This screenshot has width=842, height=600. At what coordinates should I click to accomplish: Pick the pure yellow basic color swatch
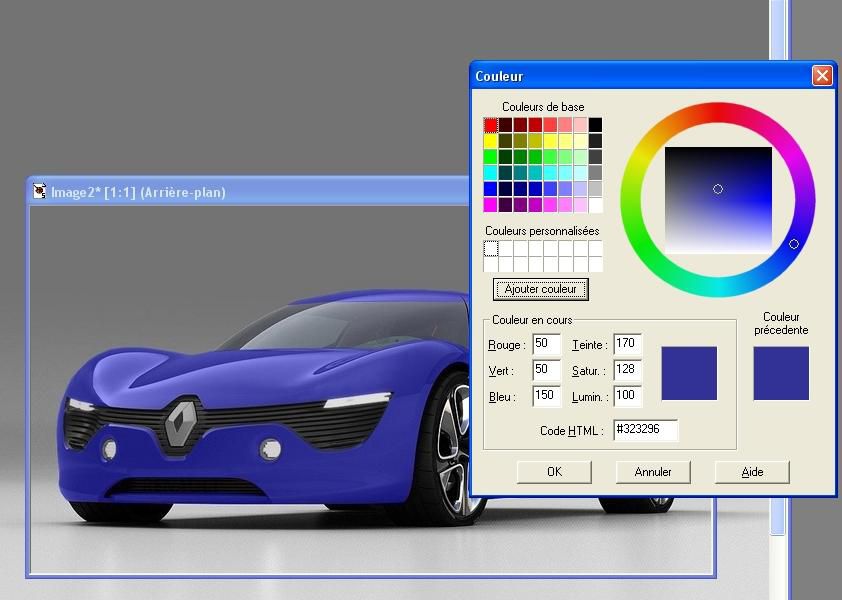pyautogui.click(x=491, y=141)
